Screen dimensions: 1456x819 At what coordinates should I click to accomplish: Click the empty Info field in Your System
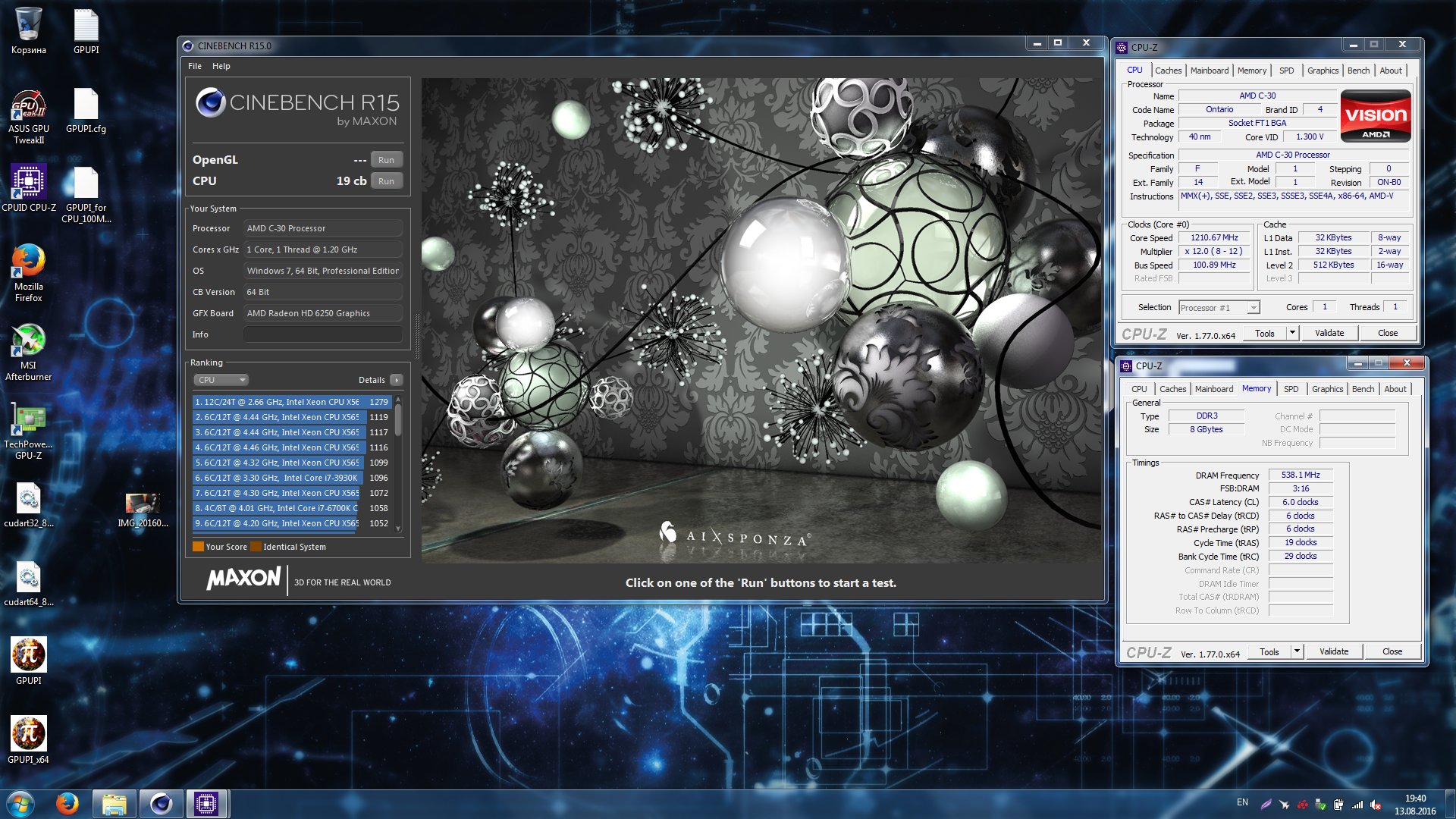(x=323, y=334)
